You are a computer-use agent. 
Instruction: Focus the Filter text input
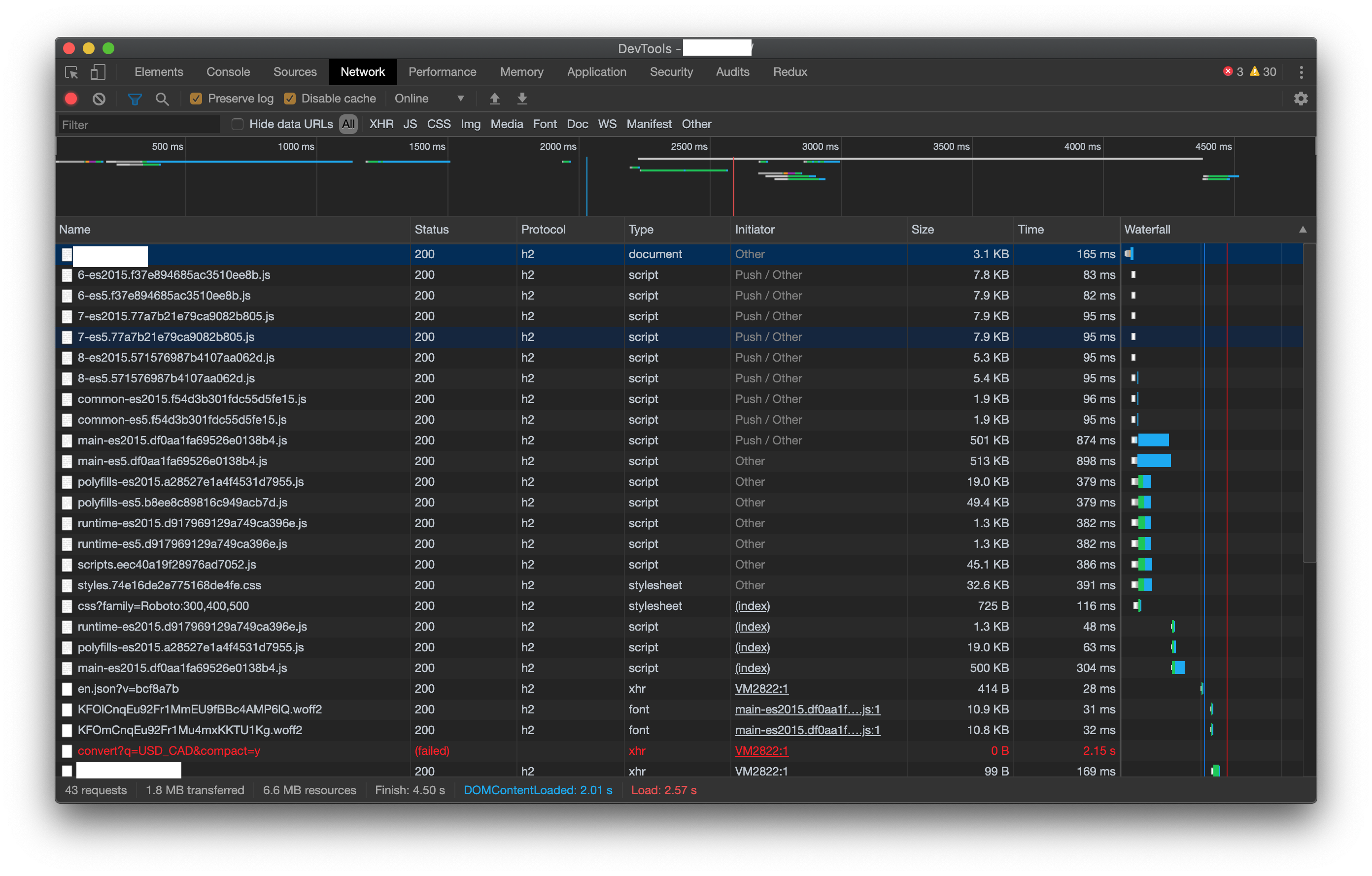point(139,125)
